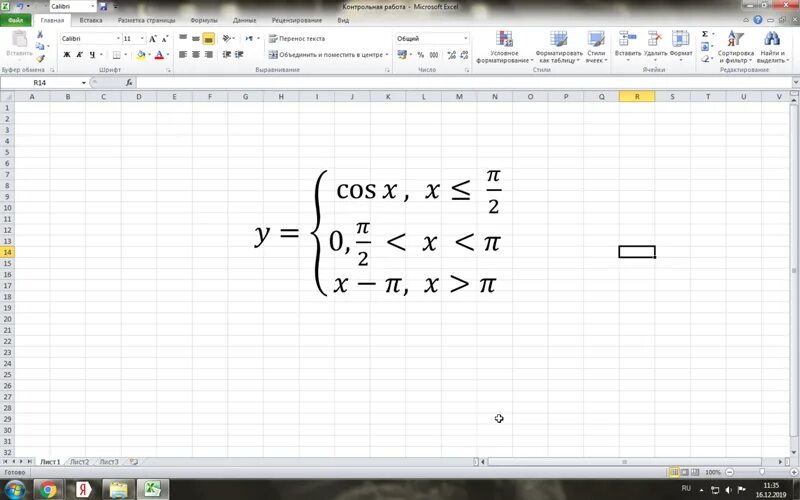The width and height of the screenshot is (800, 500).
Task: Zoom out with the minus button
Action: coord(730,472)
